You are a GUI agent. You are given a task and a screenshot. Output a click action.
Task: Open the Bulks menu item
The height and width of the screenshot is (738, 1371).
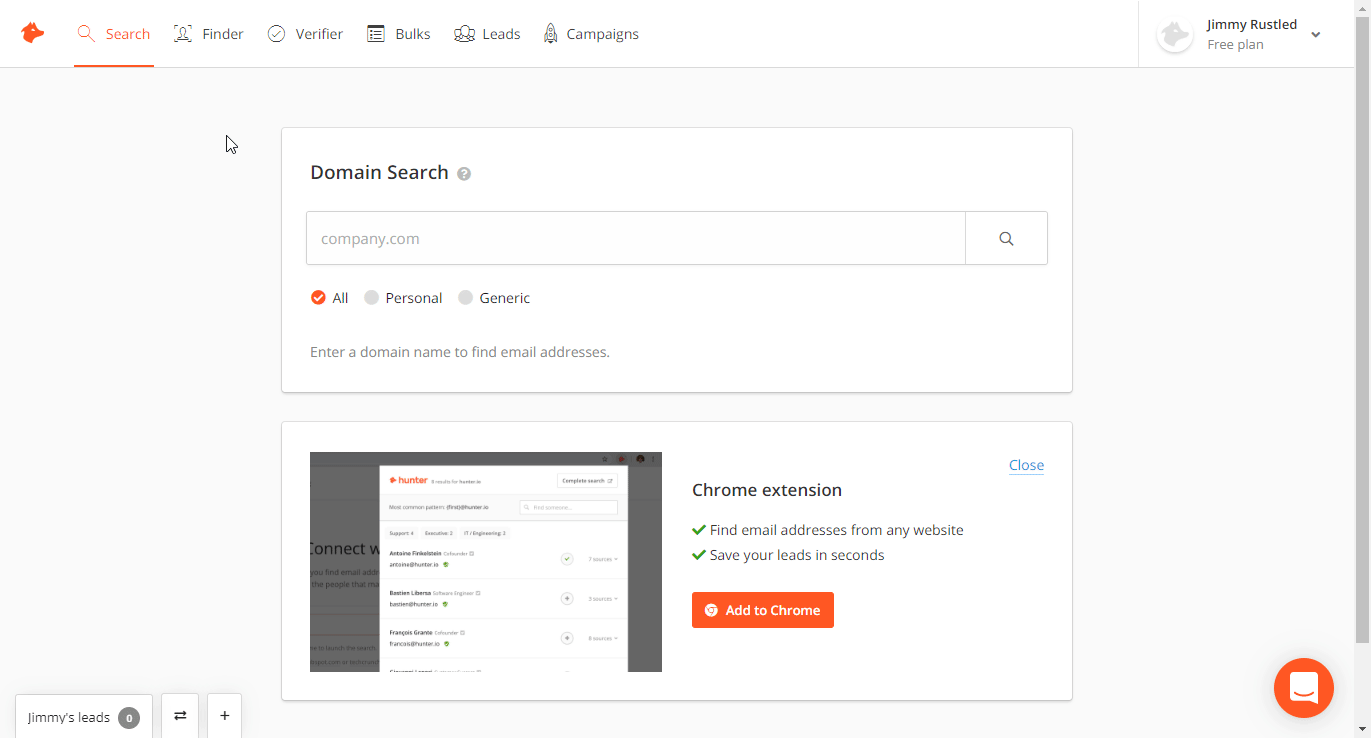tap(398, 34)
